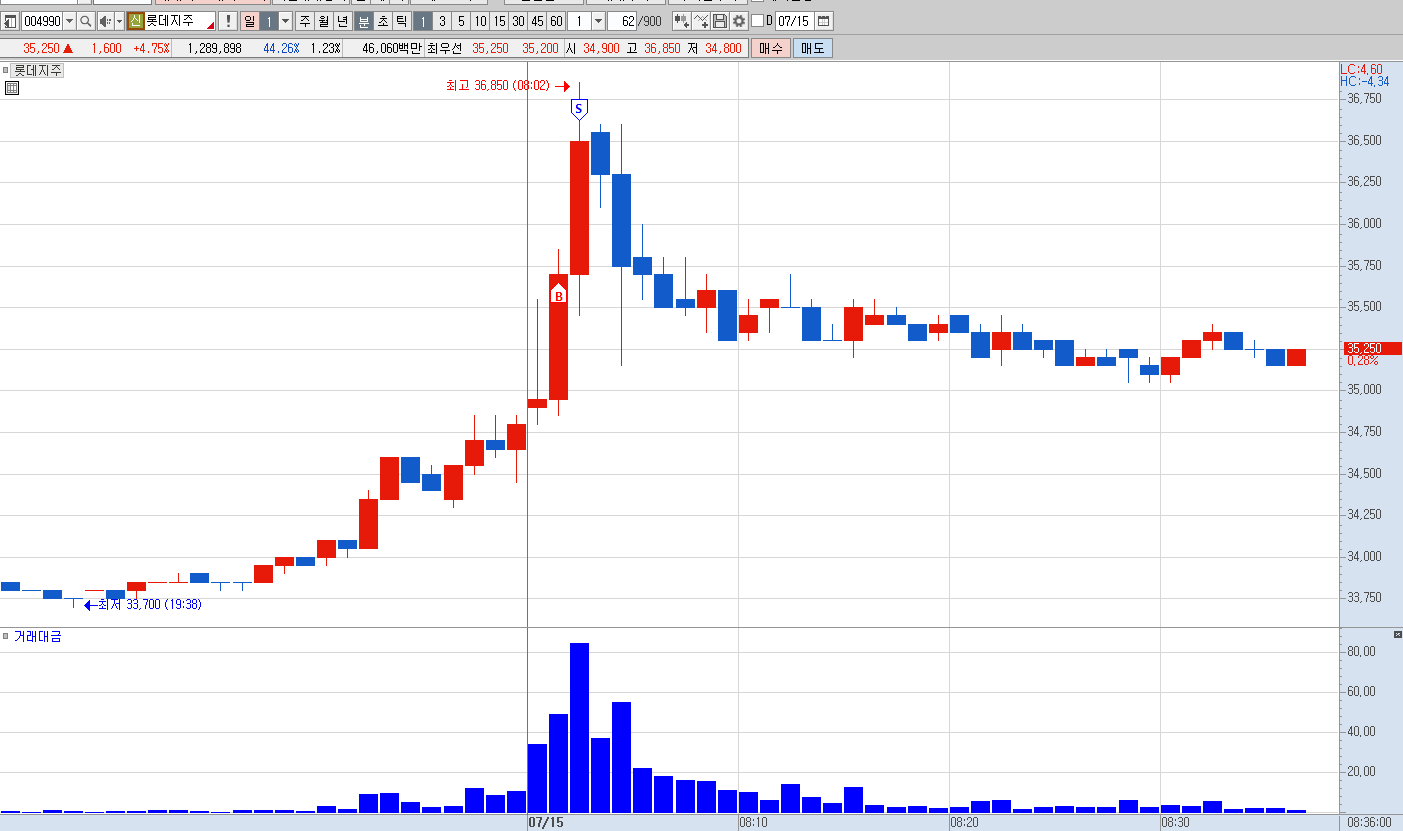Viewport: 1403px width, 831px height.
Task: Switch to the 분 (minute) chart period
Action: [x=364, y=21]
